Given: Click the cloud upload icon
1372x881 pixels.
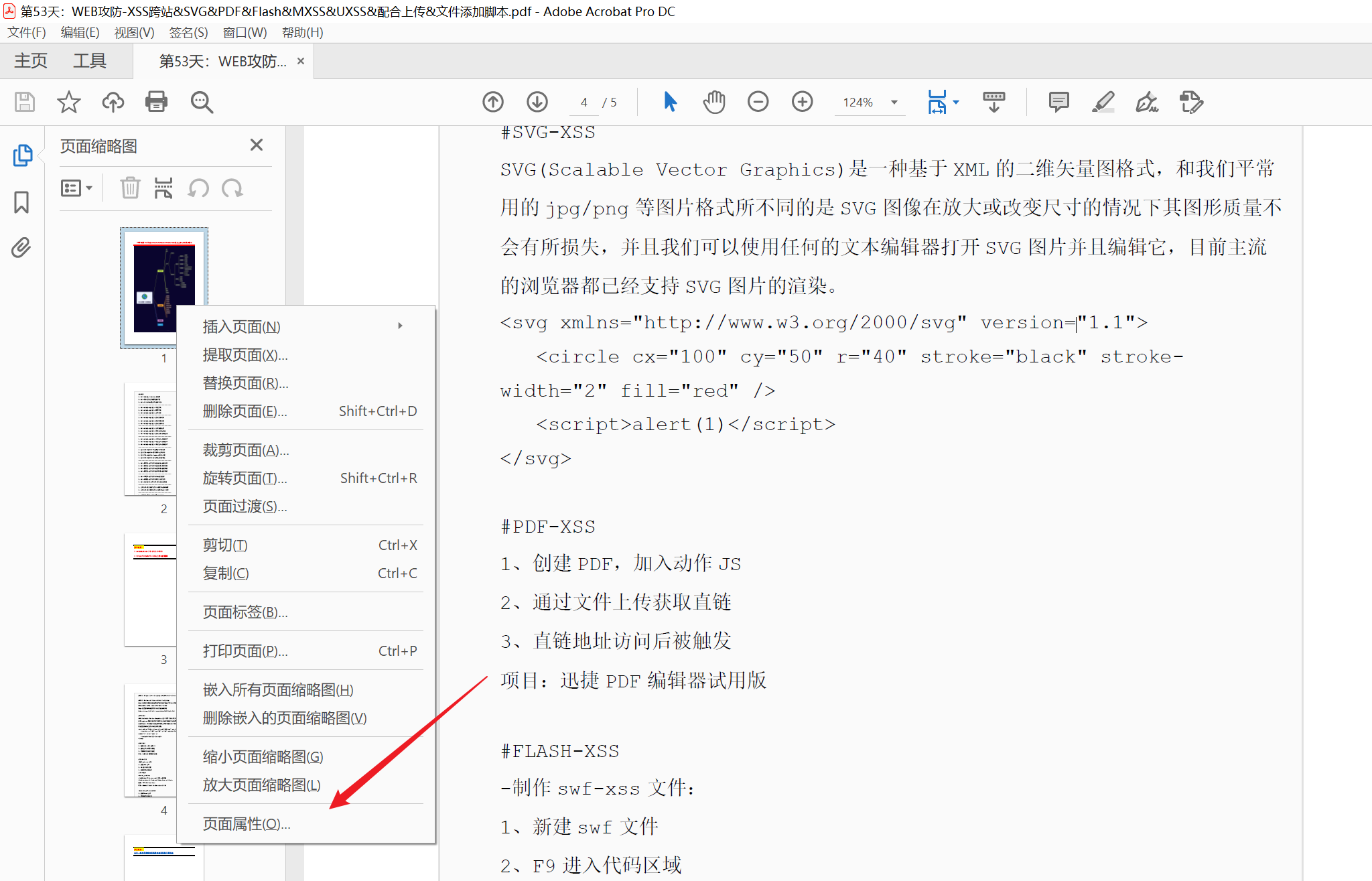Looking at the screenshot, I should pos(113,102).
